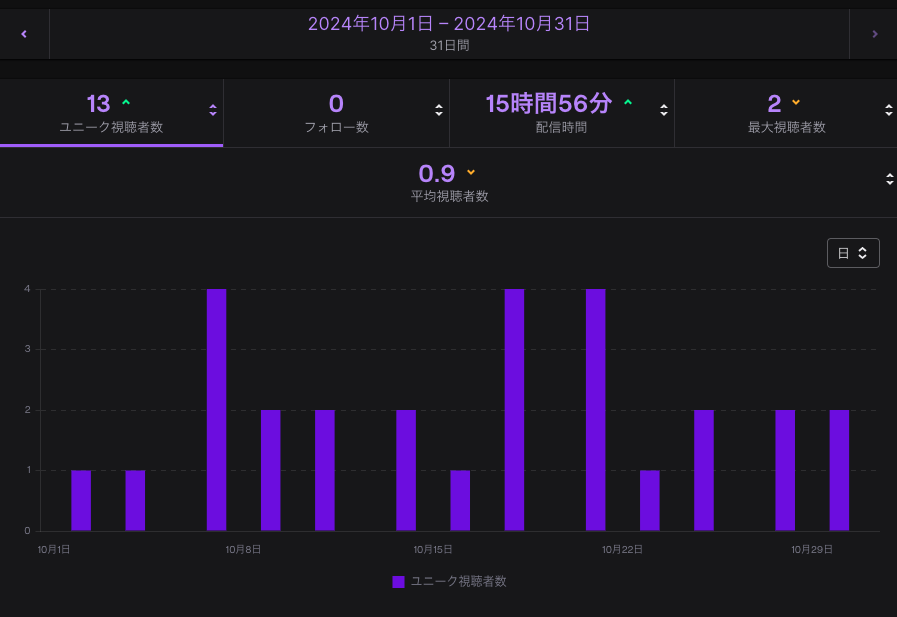Click the up-down selector icon beside ユニーク視聴者数
Image resolution: width=897 pixels, height=617 pixels.
pos(213,110)
